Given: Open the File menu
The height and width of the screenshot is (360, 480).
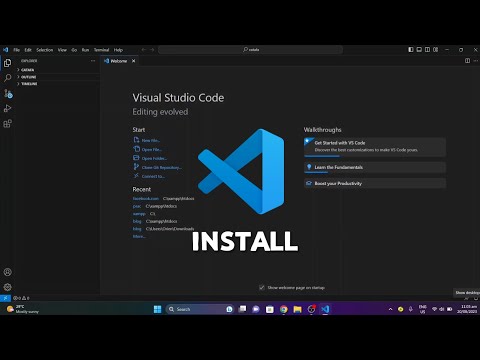Looking at the screenshot, I should click(16, 50).
